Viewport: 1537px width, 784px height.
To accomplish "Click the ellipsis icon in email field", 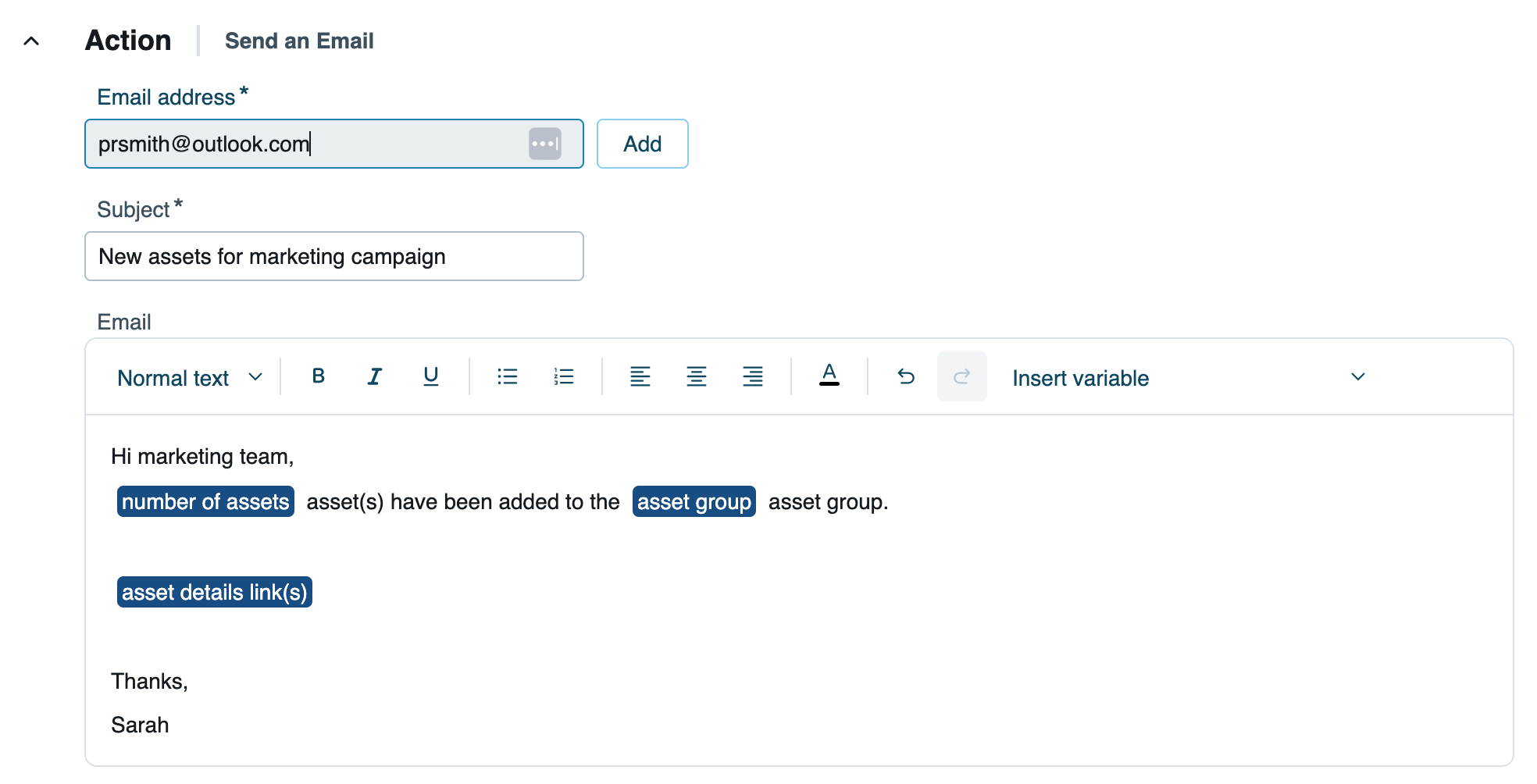I will 544,144.
